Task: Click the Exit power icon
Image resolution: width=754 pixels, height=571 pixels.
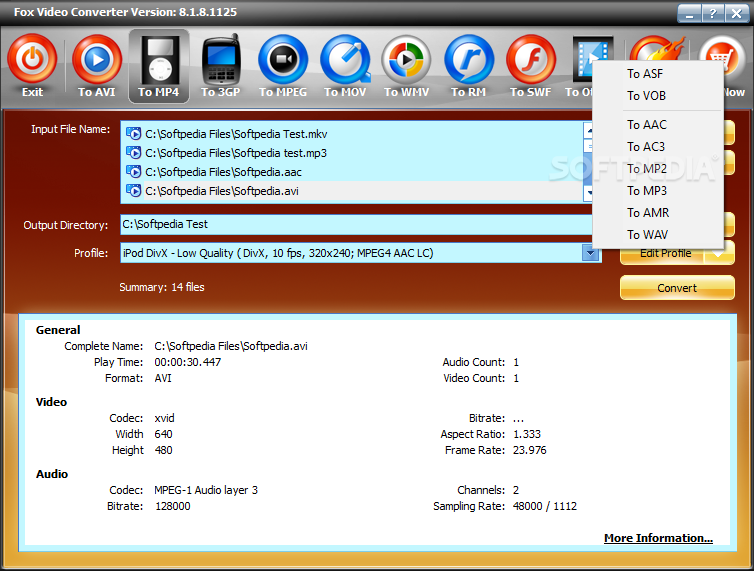Action: point(32,60)
